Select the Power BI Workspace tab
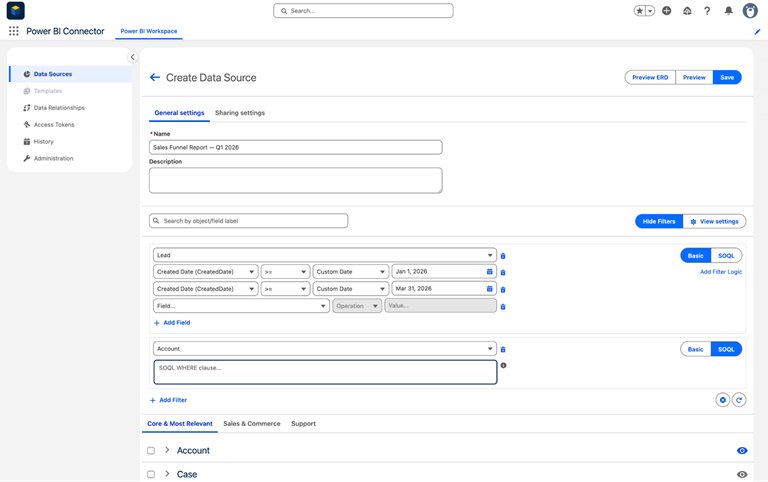Viewport: 768px width, 482px height. pos(149,31)
